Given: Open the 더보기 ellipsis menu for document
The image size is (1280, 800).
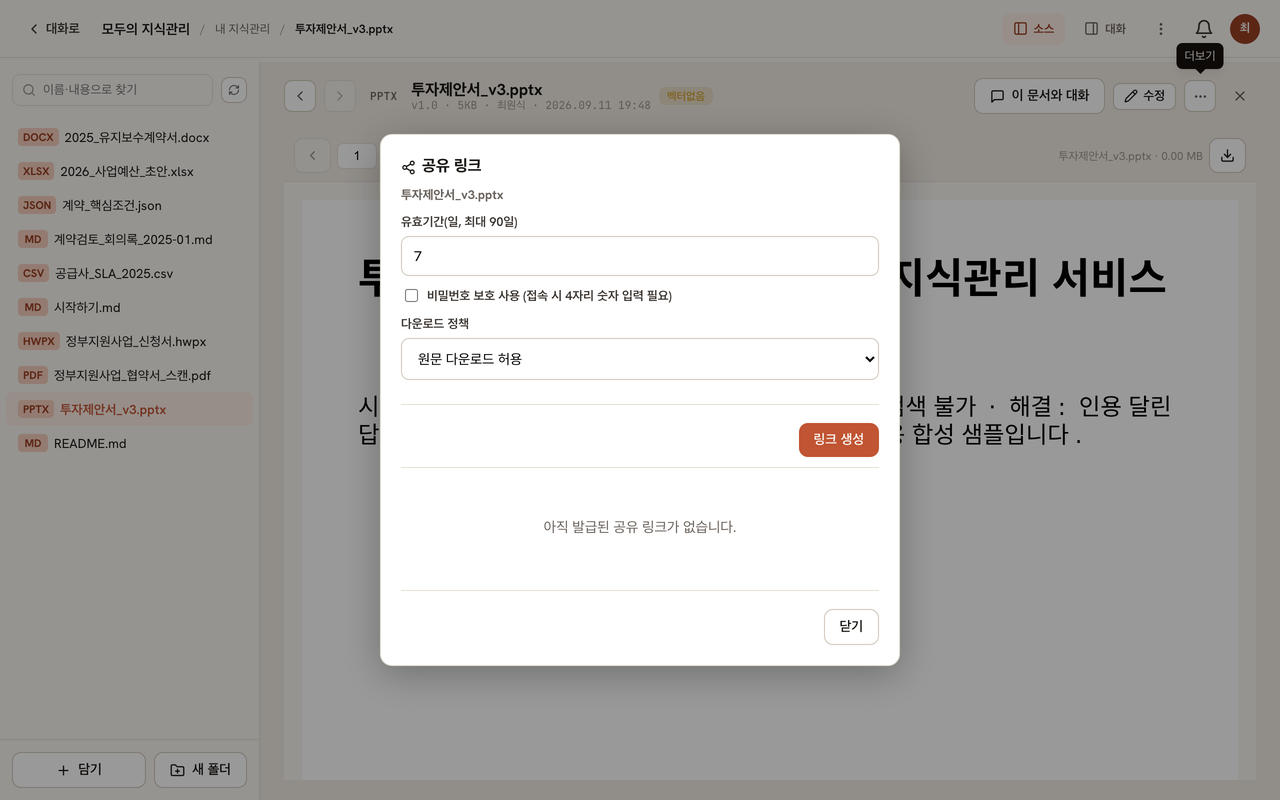Looking at the screenshot, I should coord(1200,96).
